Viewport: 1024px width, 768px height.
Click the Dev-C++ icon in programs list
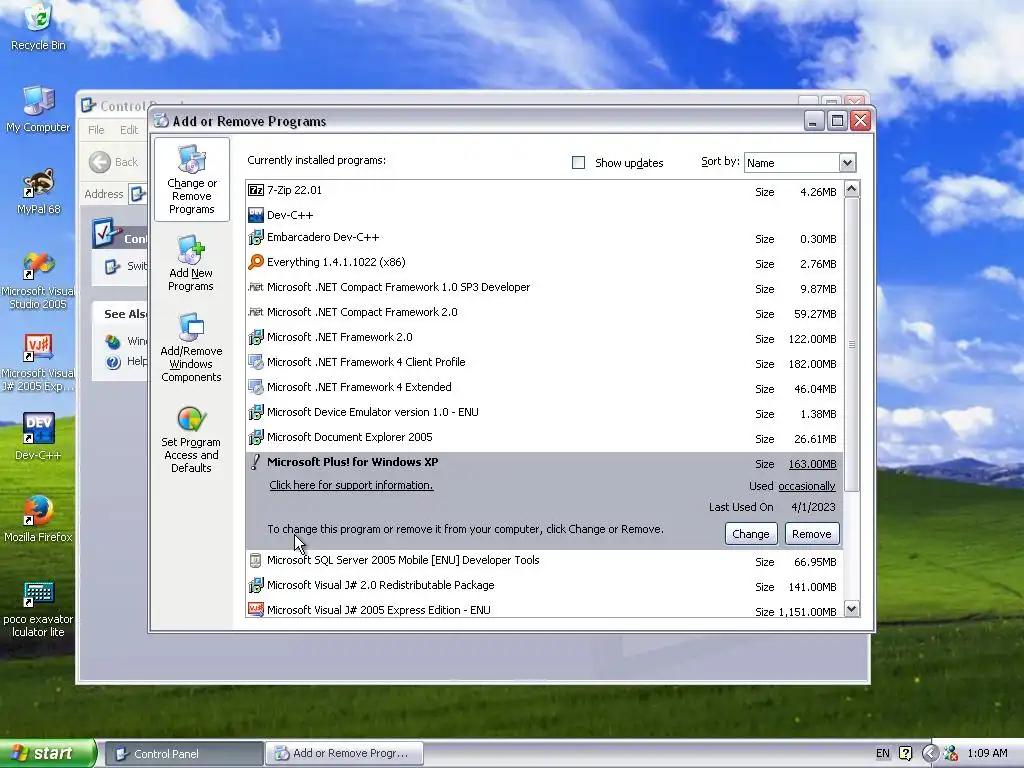point(256,215)
